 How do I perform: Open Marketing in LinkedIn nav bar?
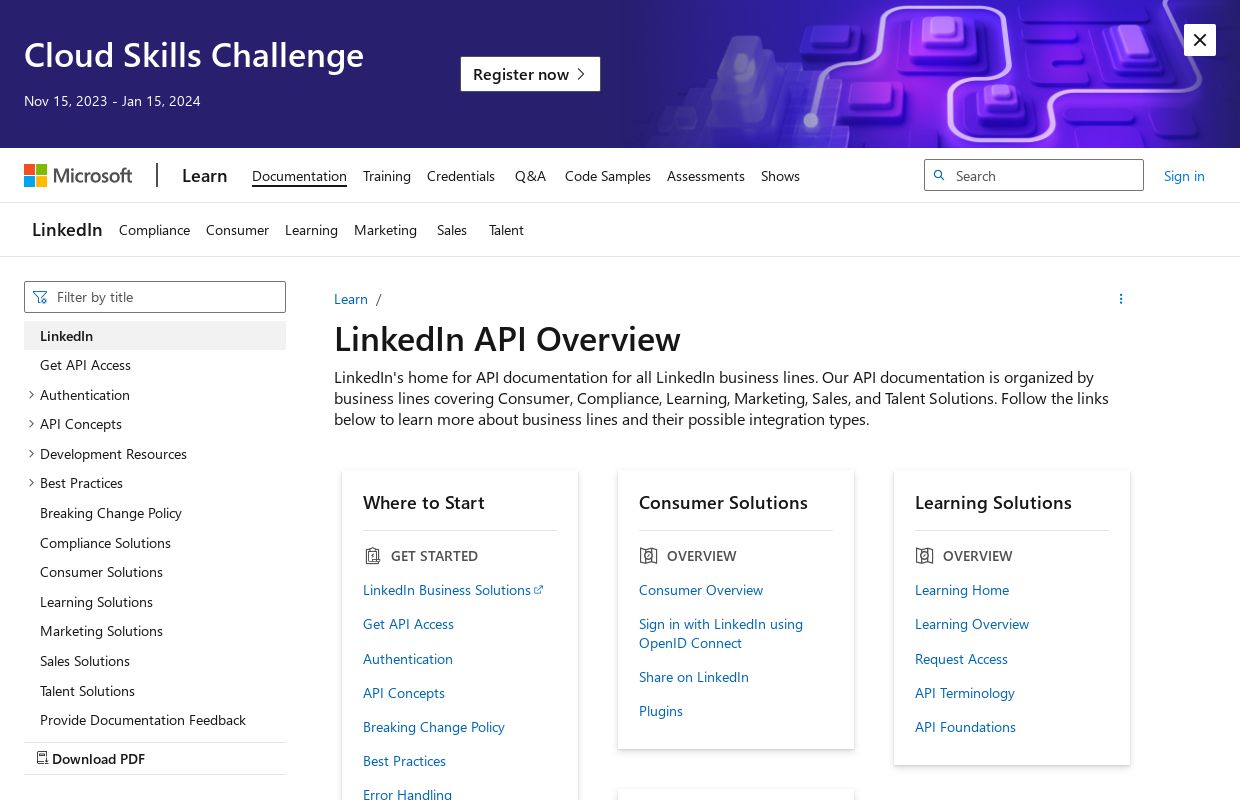(x=385, y=230)
